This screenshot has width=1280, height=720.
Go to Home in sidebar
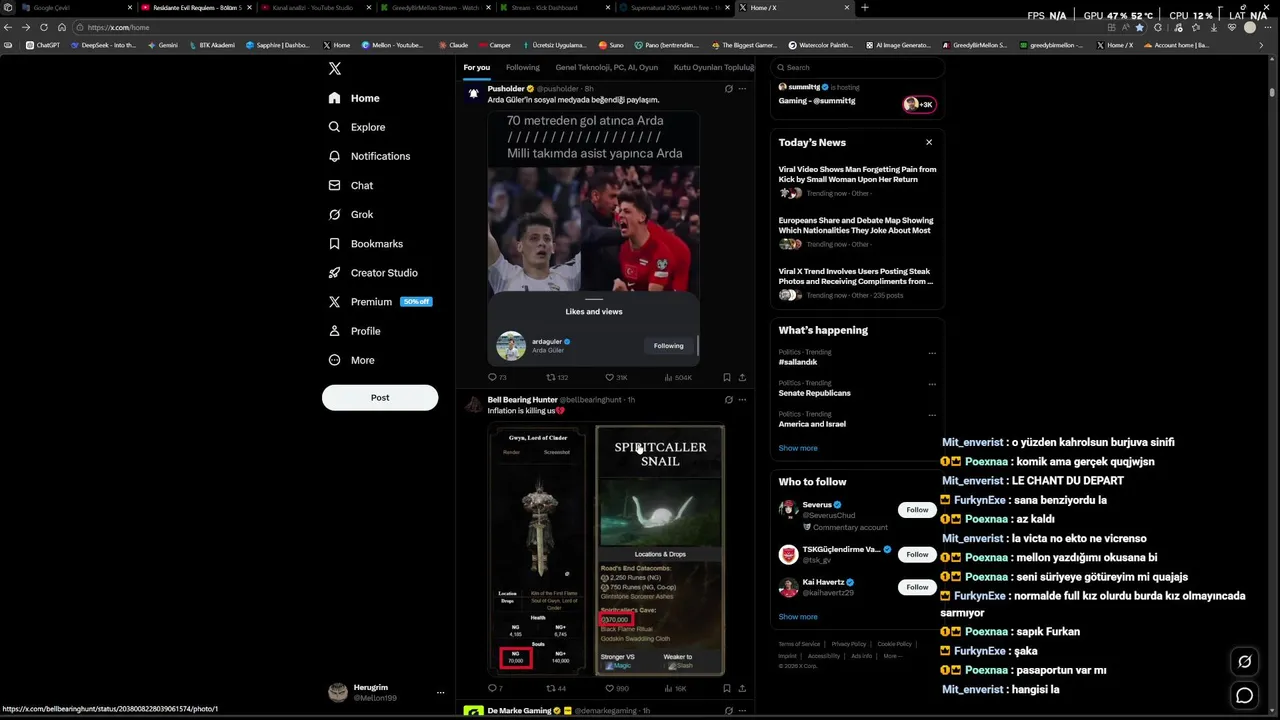(354, 98)
